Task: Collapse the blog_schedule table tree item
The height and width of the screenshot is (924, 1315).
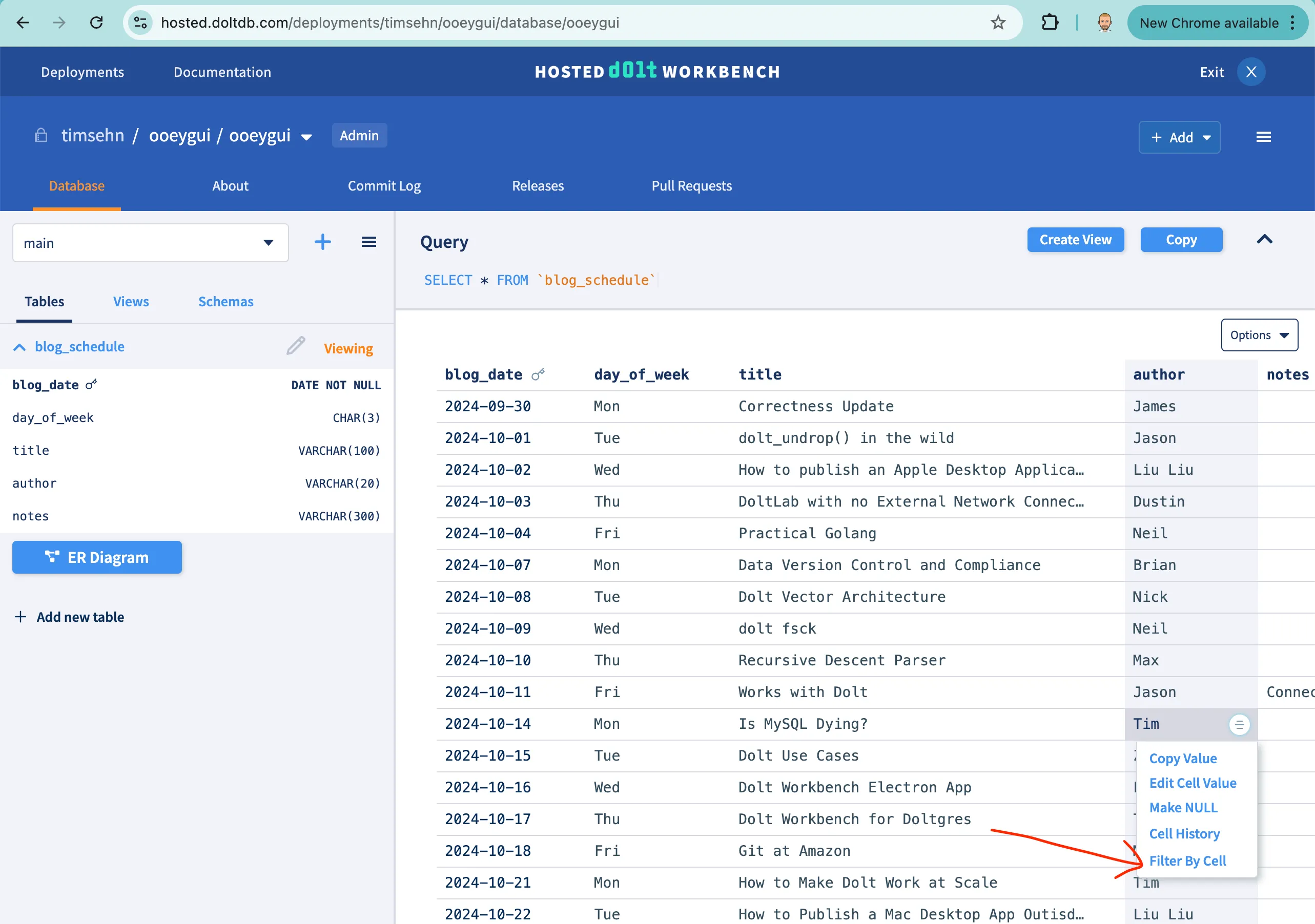Action: (19, 347)
